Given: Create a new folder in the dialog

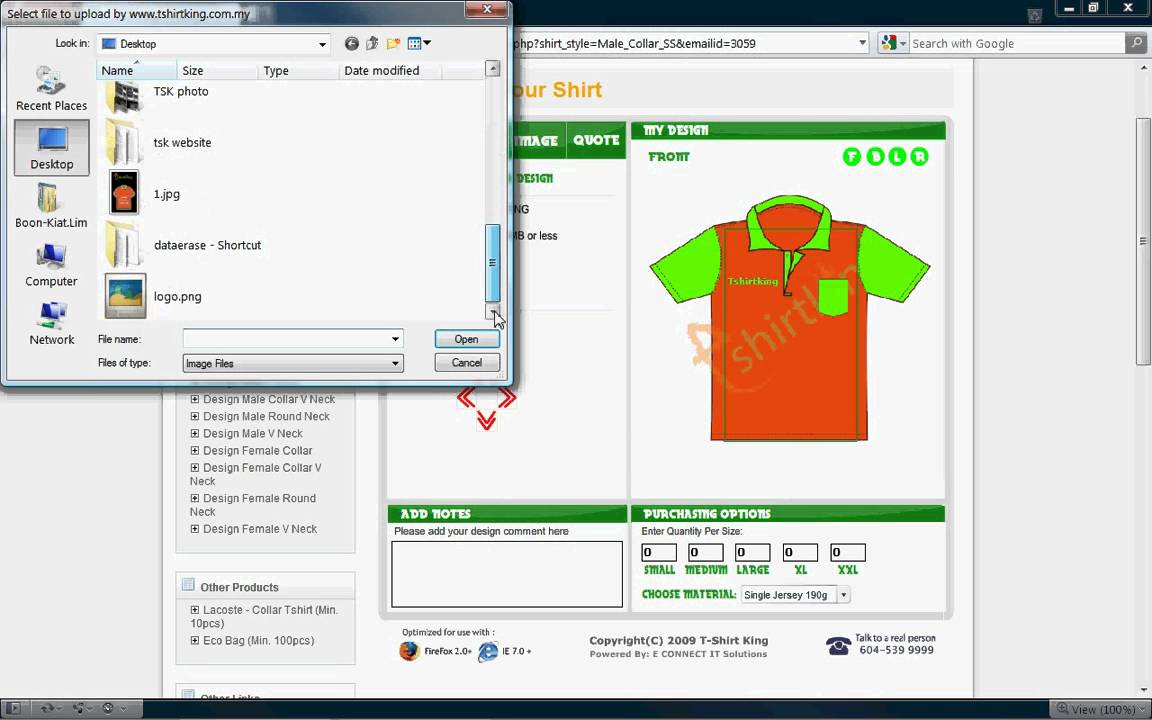Looking at the screenshot, I should 393,44.
